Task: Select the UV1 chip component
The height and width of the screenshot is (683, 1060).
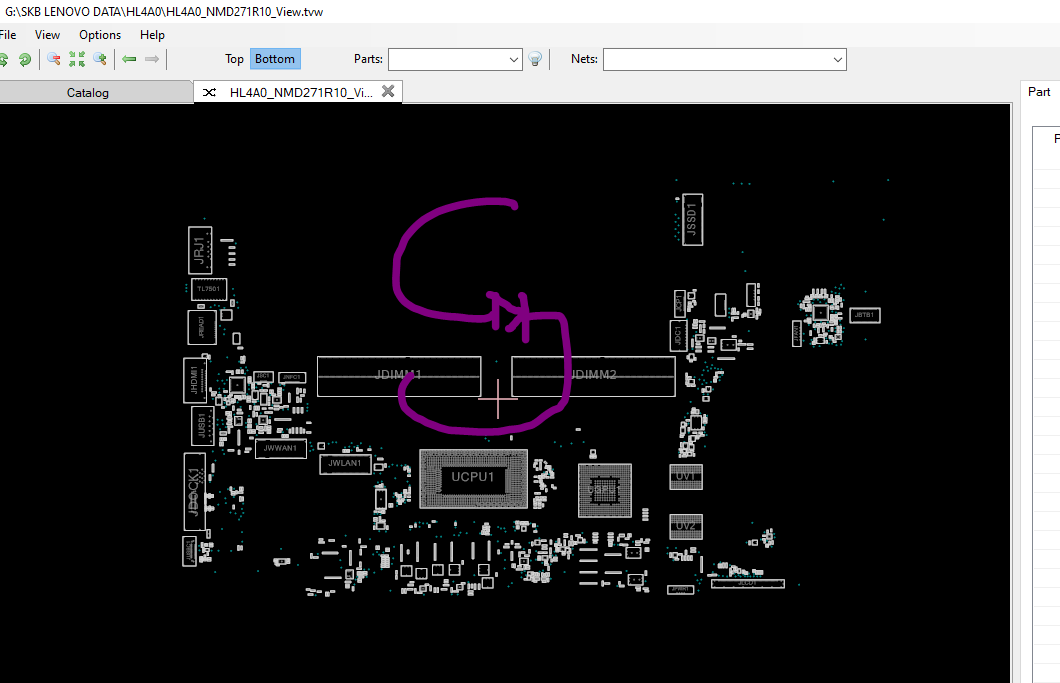Action: [x=686, y=477]
